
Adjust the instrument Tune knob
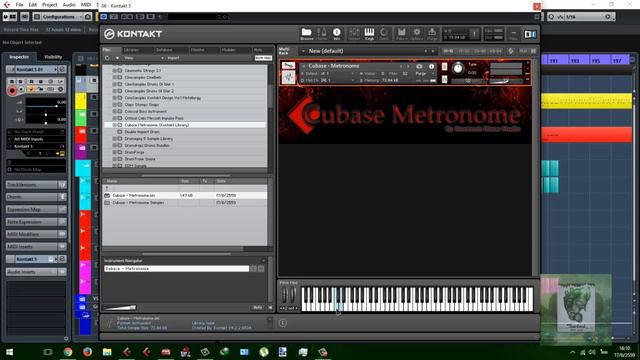458,68
